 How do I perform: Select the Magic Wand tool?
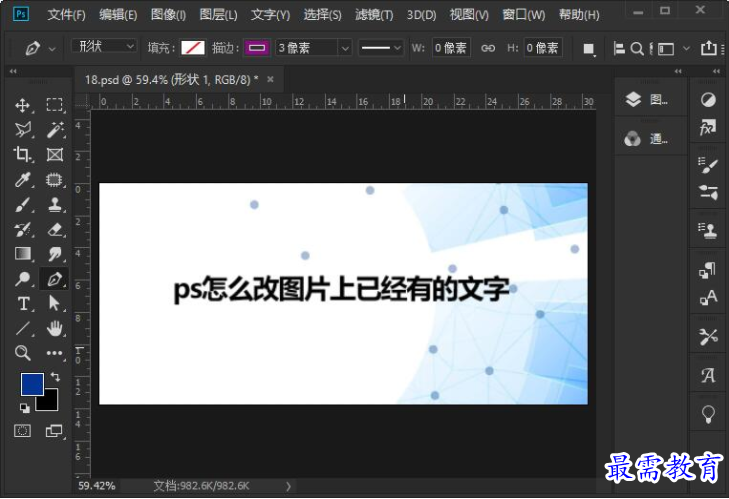click(x=54, y=130)
